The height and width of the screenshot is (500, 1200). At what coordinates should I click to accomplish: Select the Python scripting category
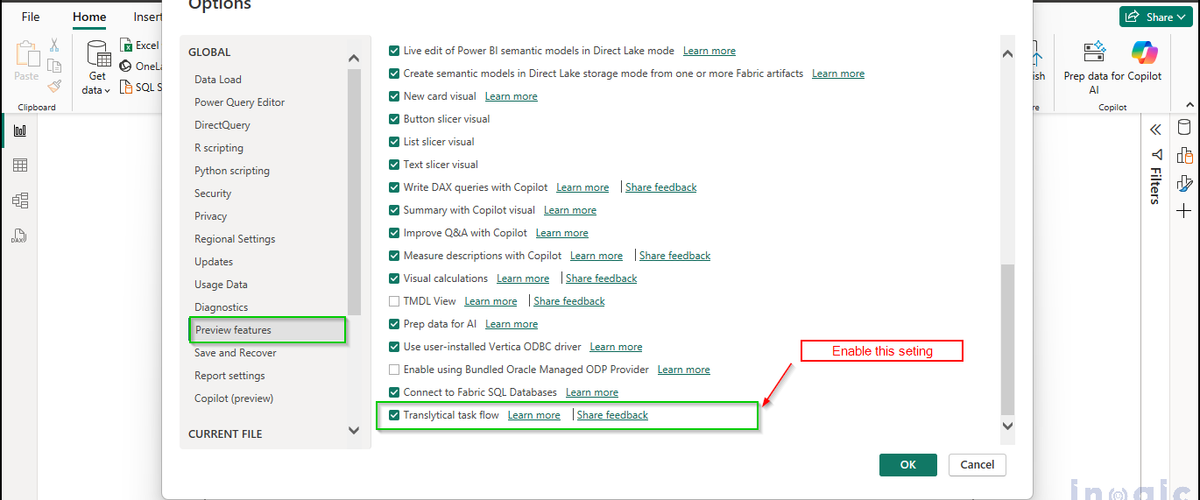pyautogui.click(x=232, y=171)
